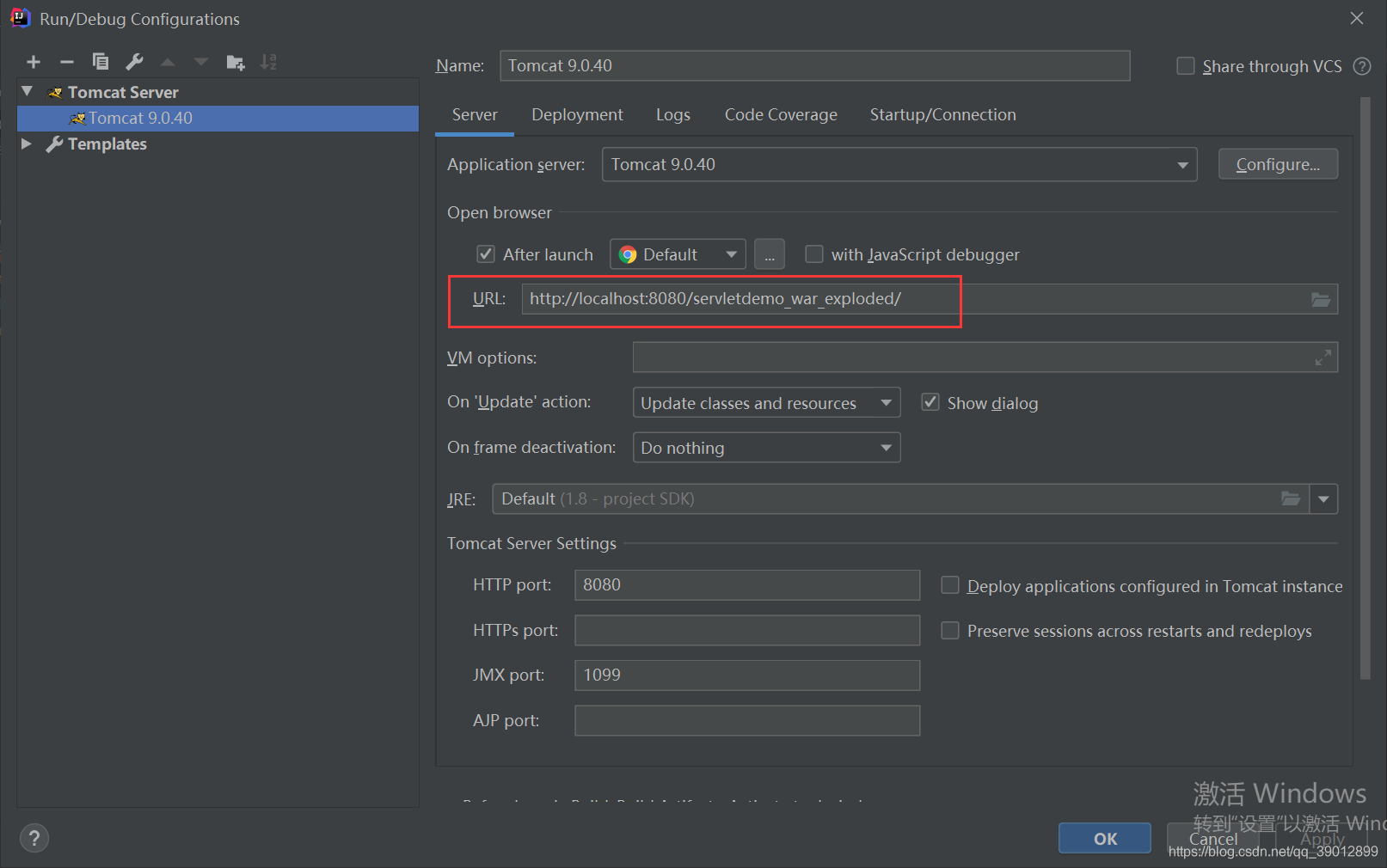Close the Run/Debug Configurations dialog
Viewport: 1387px width, 868px height.
click(1357, 18)
